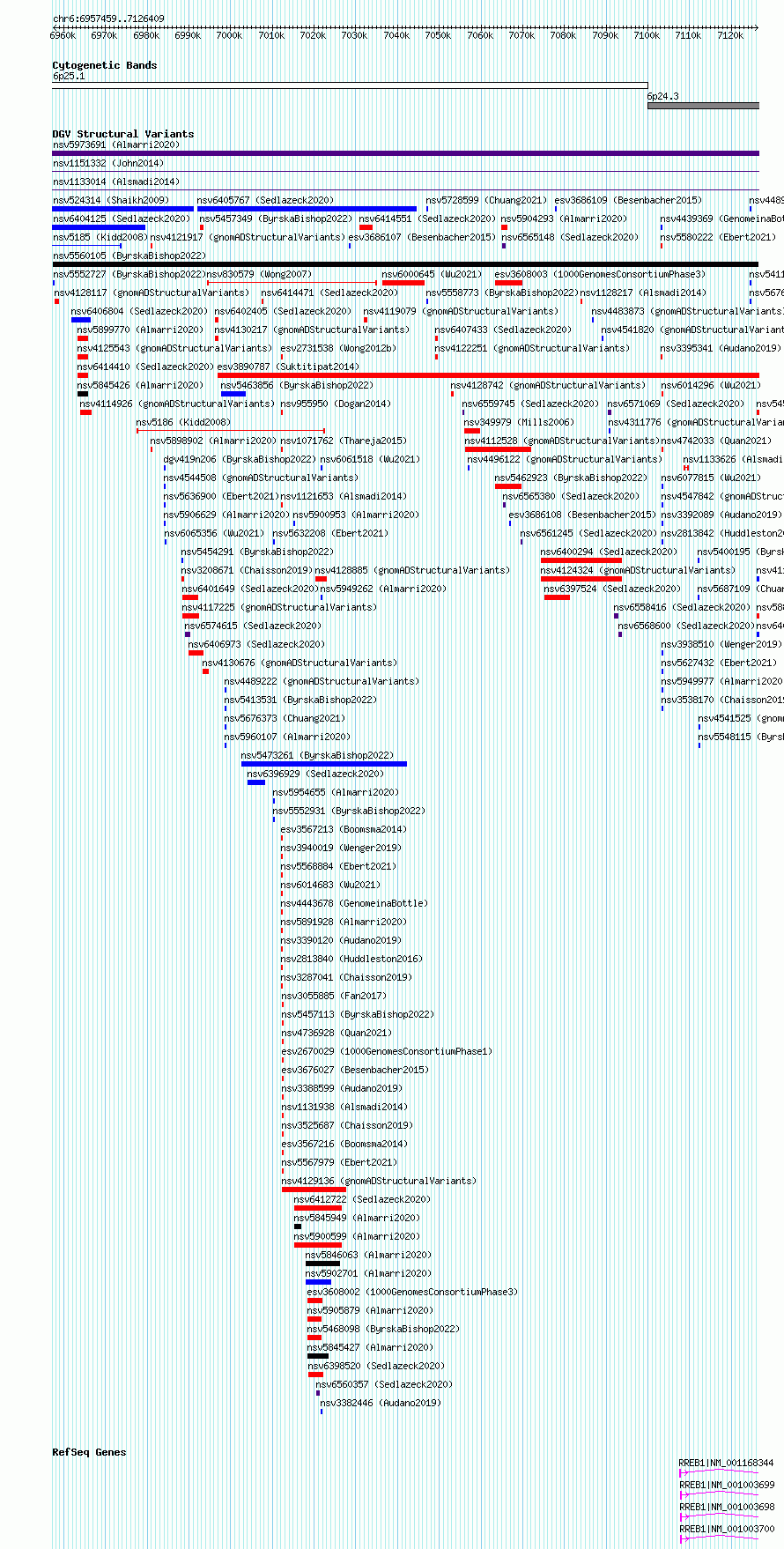Viewport: 784px width, 1549px height.
Task: Click the nsv5973691 (Almarri2020) variant label
Action: (x=115, y=145)
